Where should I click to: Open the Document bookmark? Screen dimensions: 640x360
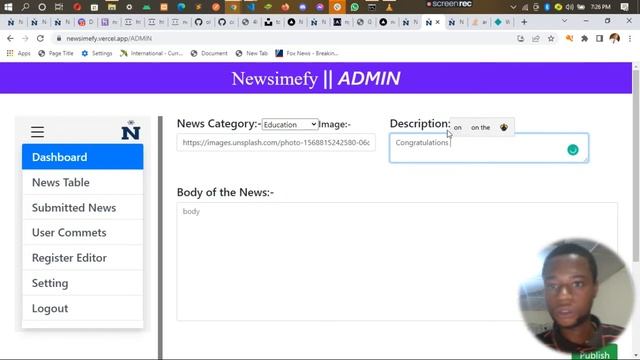(209, 53)
